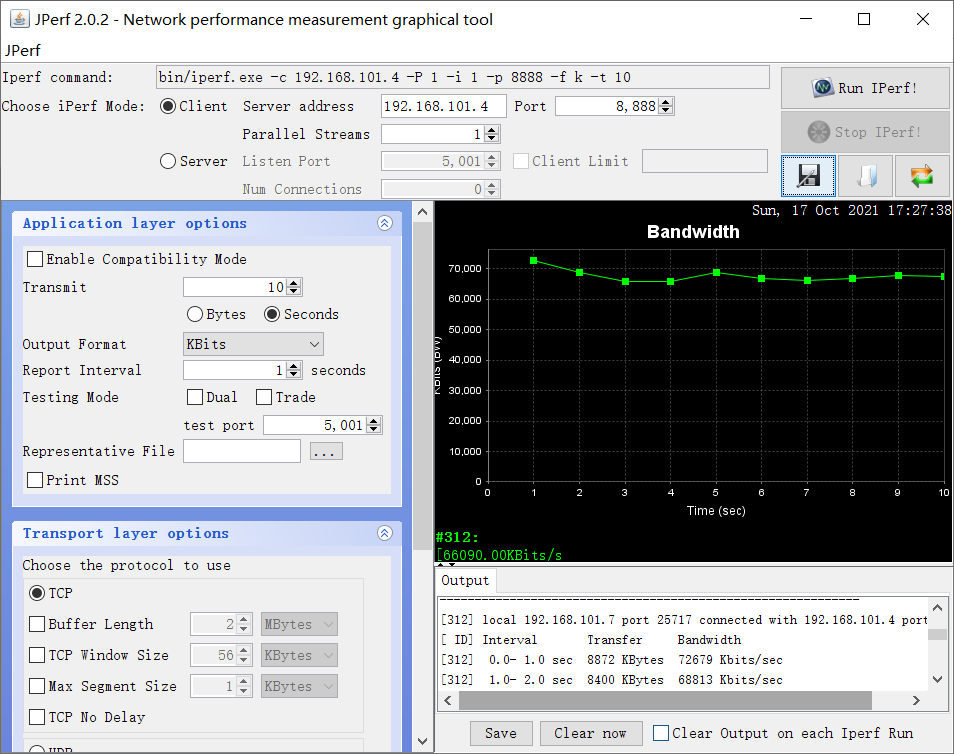Screen dimensions: 954x754
Task: Toggle Clear Output on each Iperf Run
Action: [661, 733]
